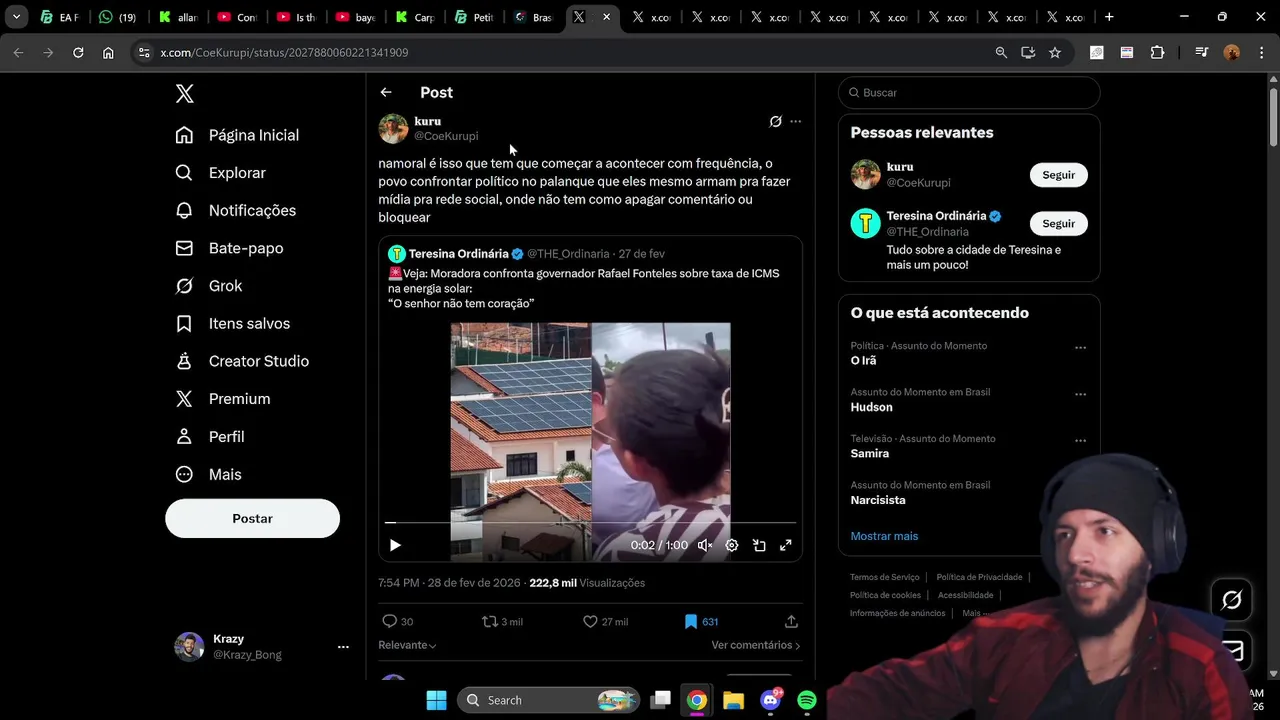Play the quoted video
1280x720 pixels.
pos(395,545)
